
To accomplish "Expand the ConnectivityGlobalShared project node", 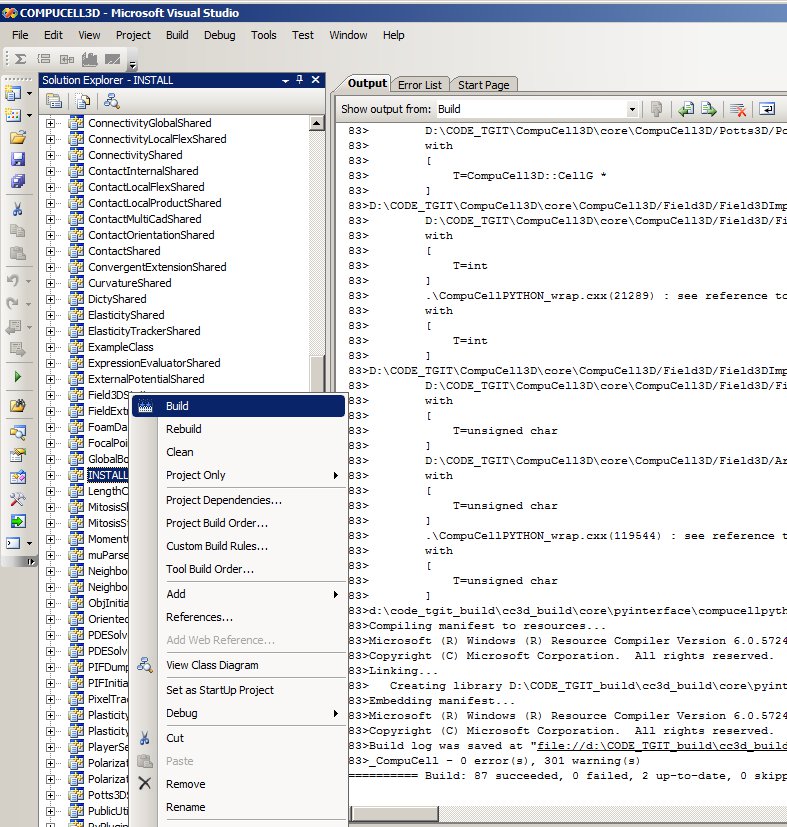I will pyautogui.click(x=51, y=123).
